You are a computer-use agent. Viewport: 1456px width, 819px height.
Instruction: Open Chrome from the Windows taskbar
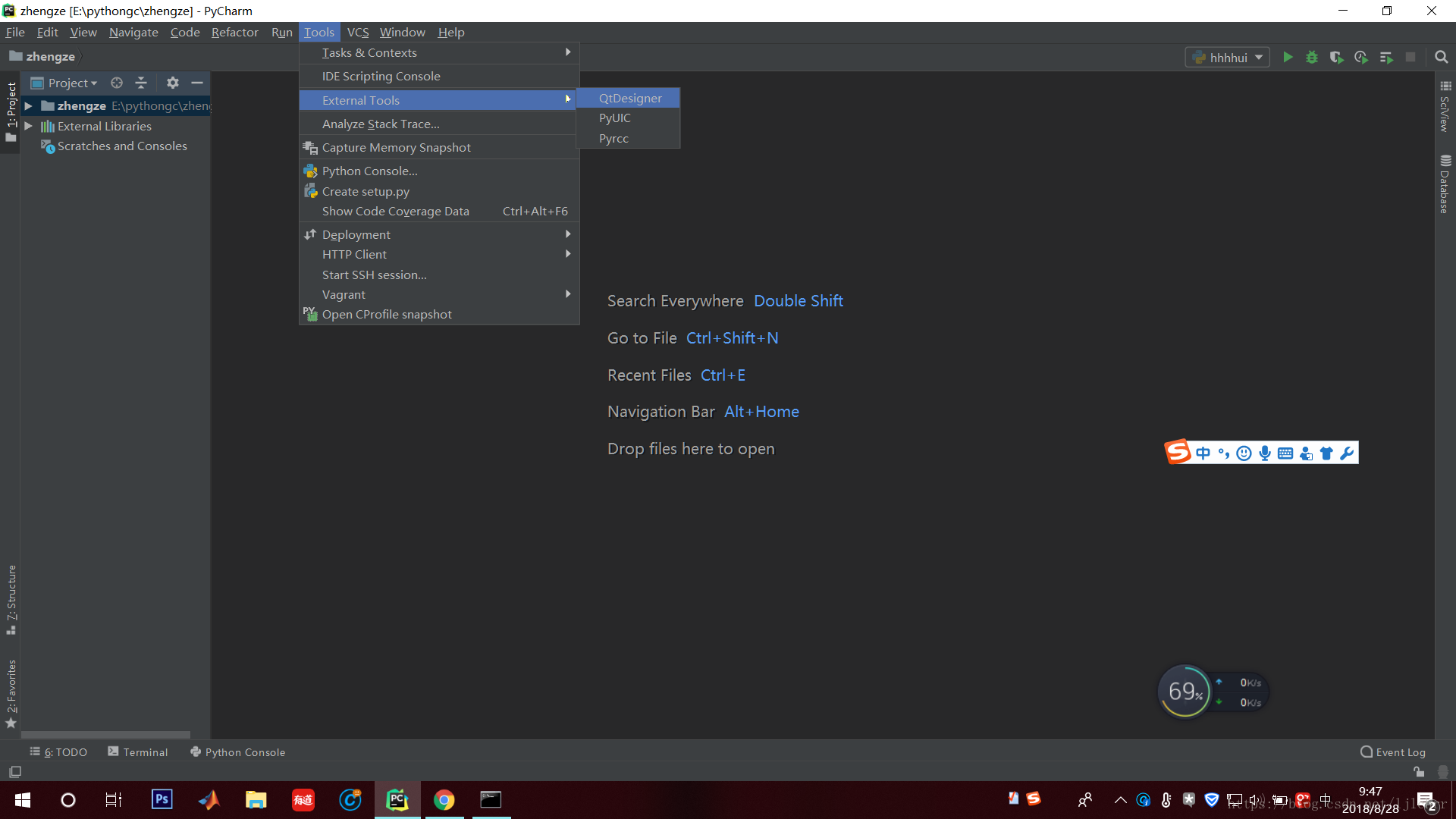coord(444,800)
